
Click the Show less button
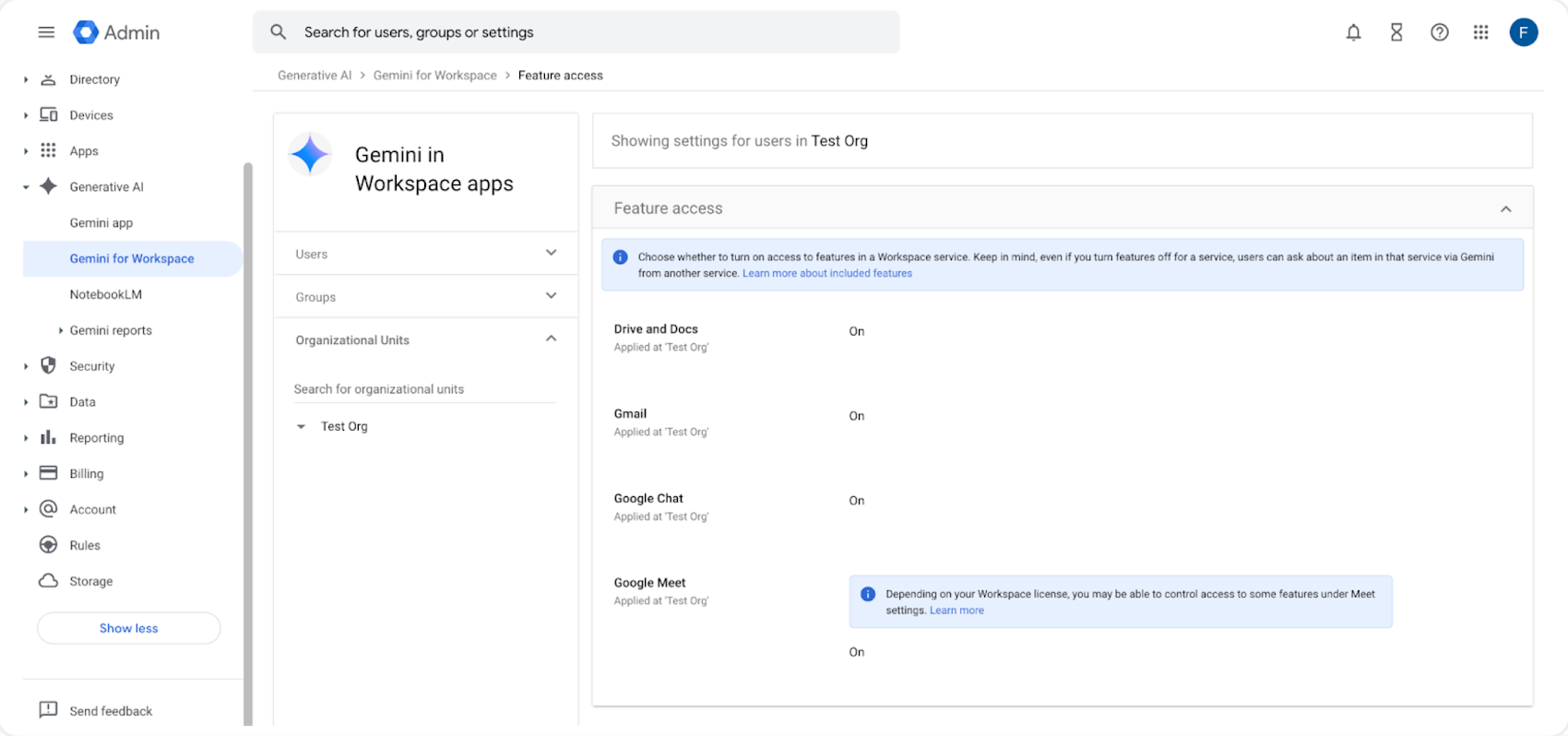click(129, 628)
